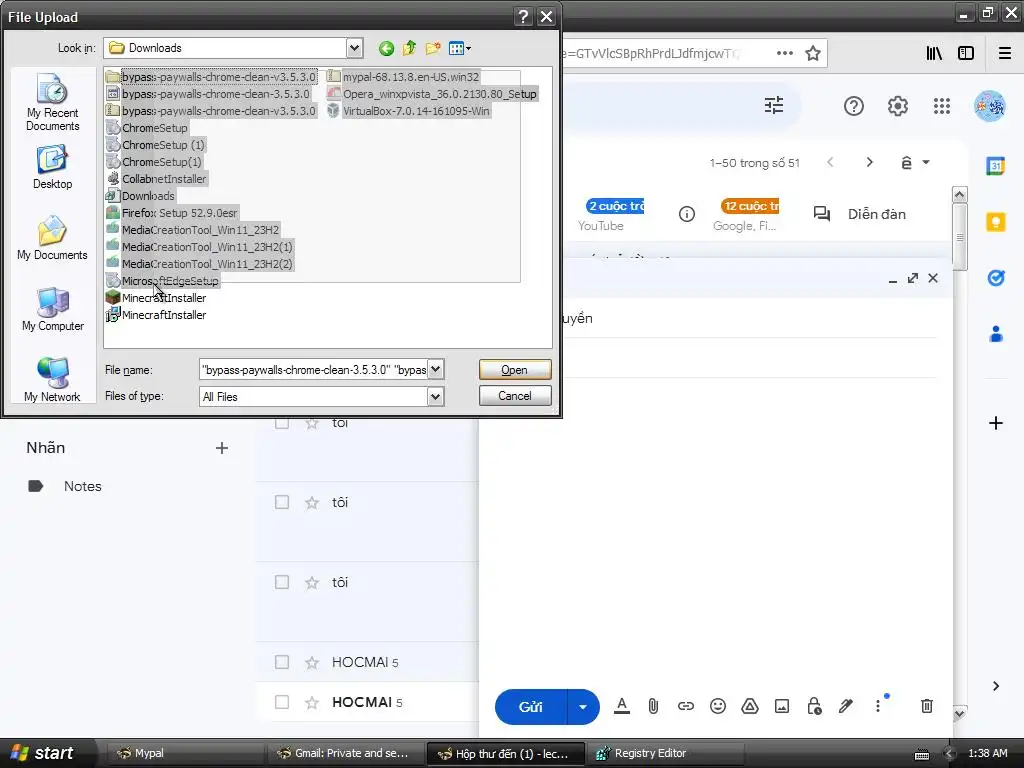Image resolution: width=1024 pixels, height=768 pixels.
Task: Select the Downloads shortcut item
Action: (x=140, y=196)
